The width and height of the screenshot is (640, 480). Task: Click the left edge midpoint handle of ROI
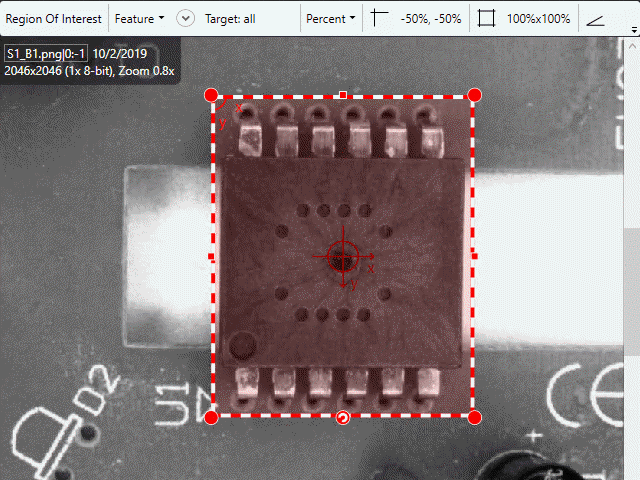(x=211, y=257)
